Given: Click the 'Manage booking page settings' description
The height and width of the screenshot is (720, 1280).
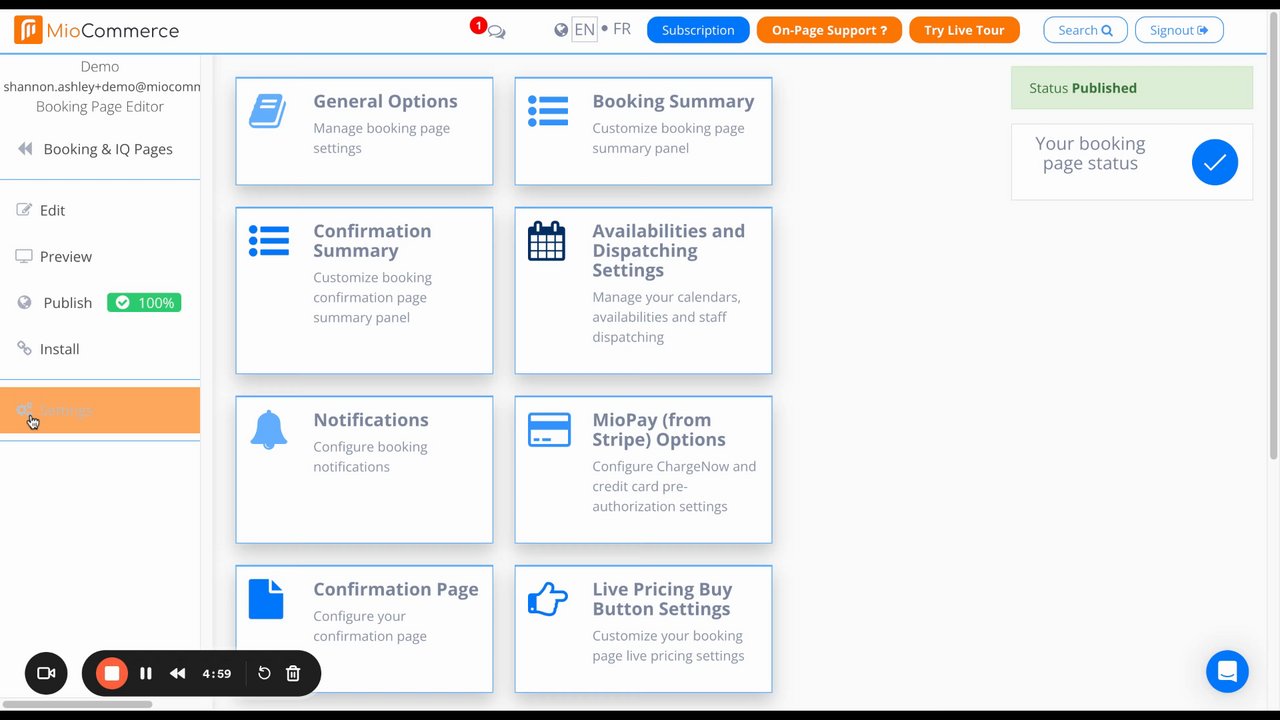Looking at the screenshot, I should pos(381,138).
